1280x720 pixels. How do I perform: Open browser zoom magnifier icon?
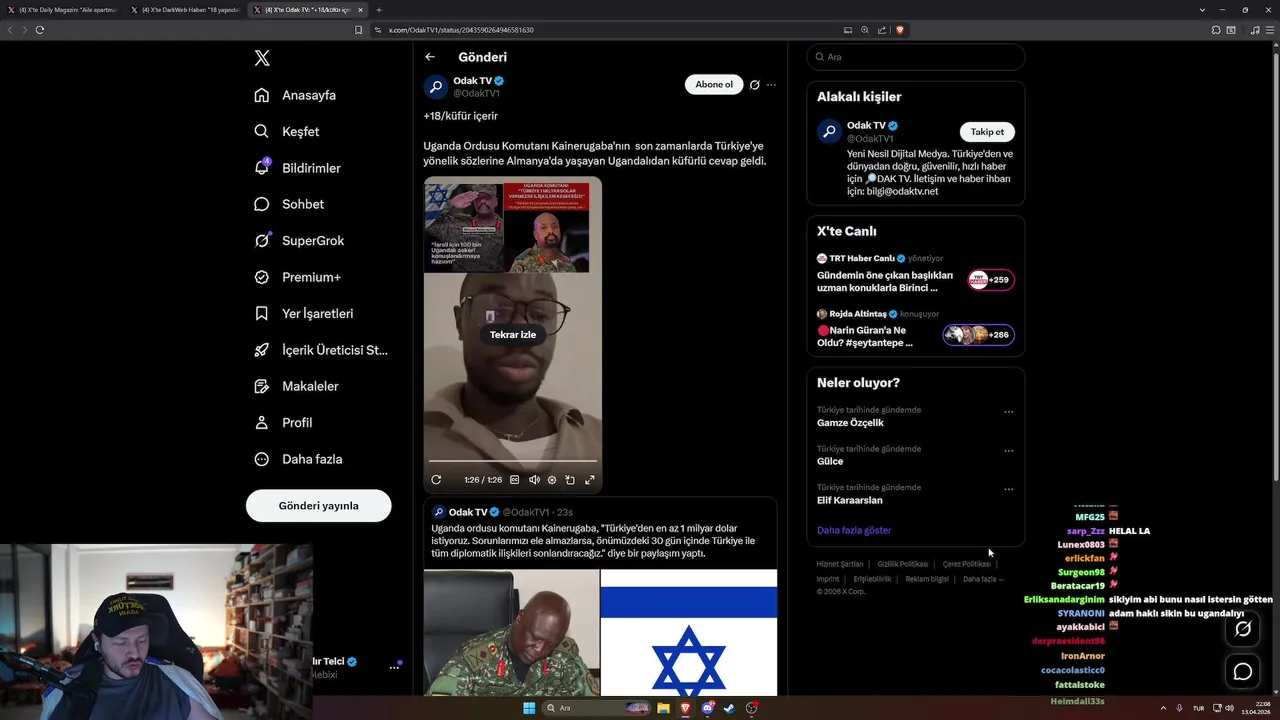[x=865, y=30]
